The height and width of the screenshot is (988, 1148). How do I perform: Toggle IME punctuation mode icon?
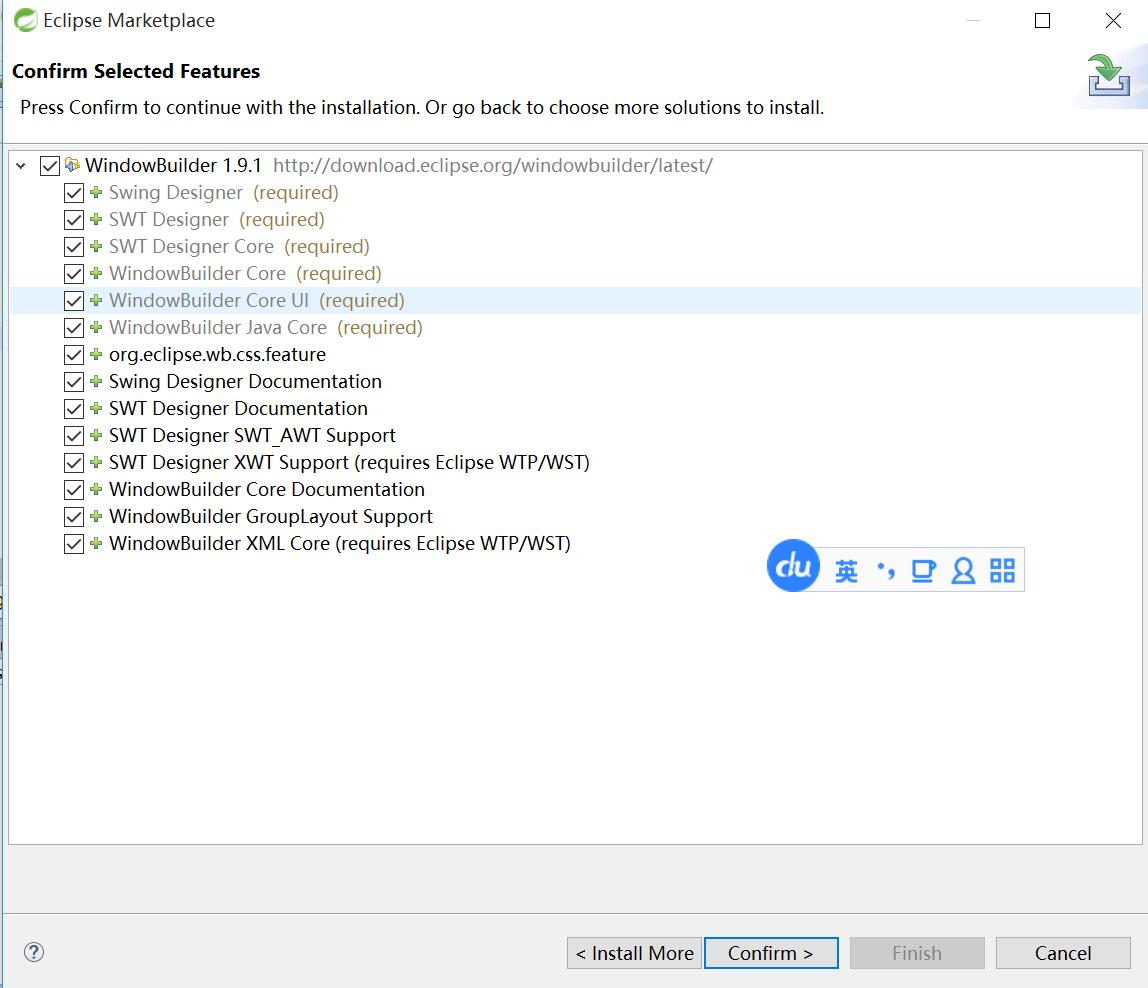coord(886,571)
